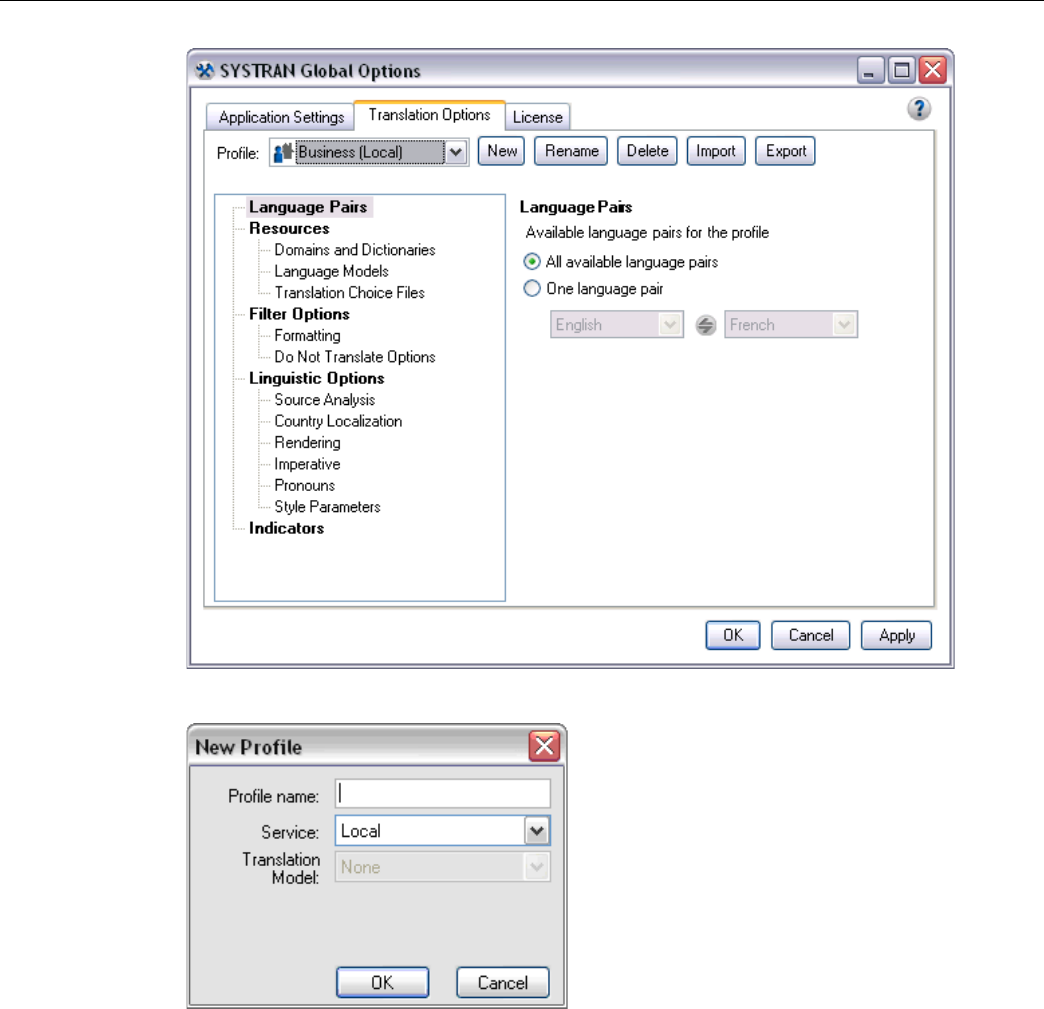Select One language pair option
1044x1009 pixels.
tap(531, 288)
